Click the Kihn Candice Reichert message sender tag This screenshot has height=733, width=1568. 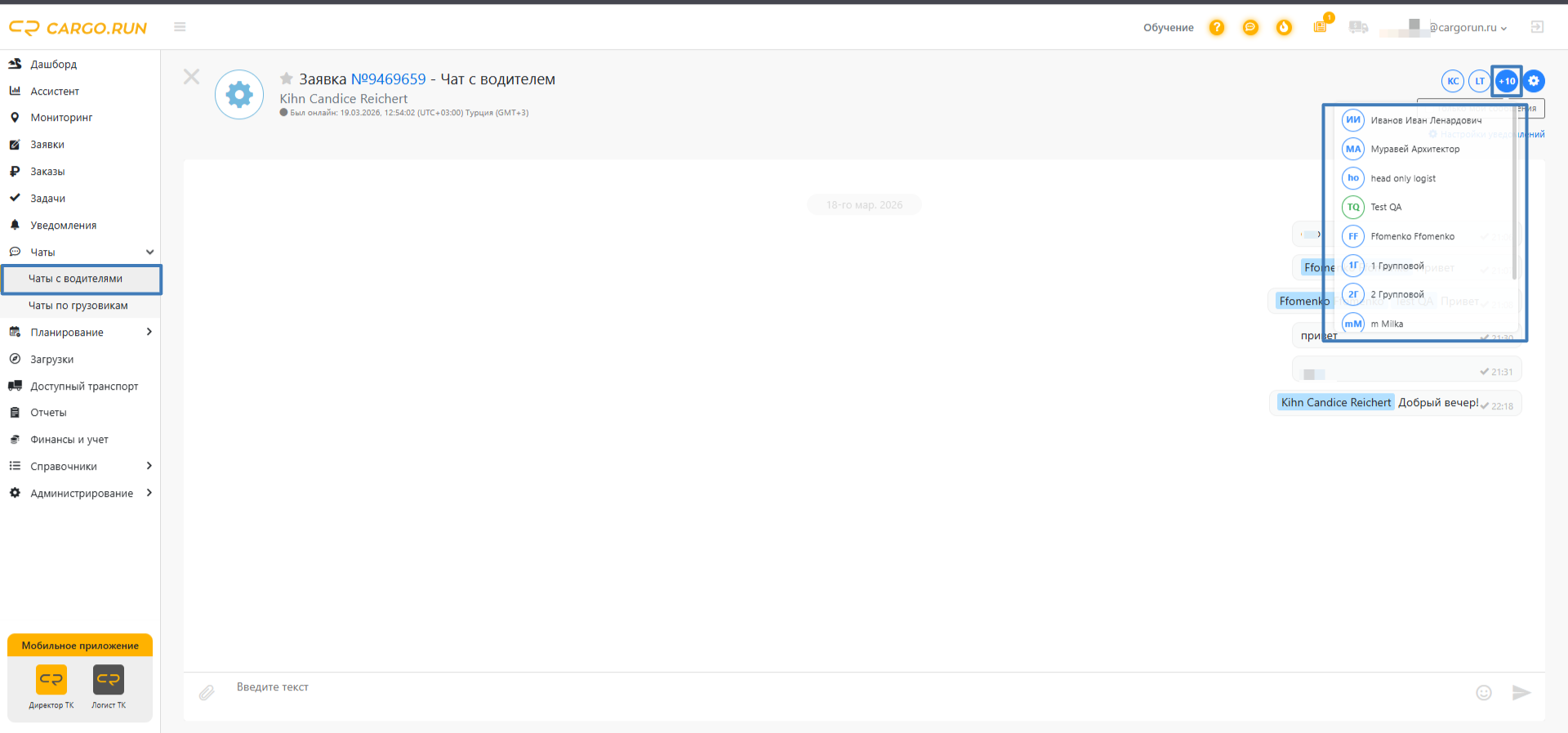click(x=1335, y=402)
